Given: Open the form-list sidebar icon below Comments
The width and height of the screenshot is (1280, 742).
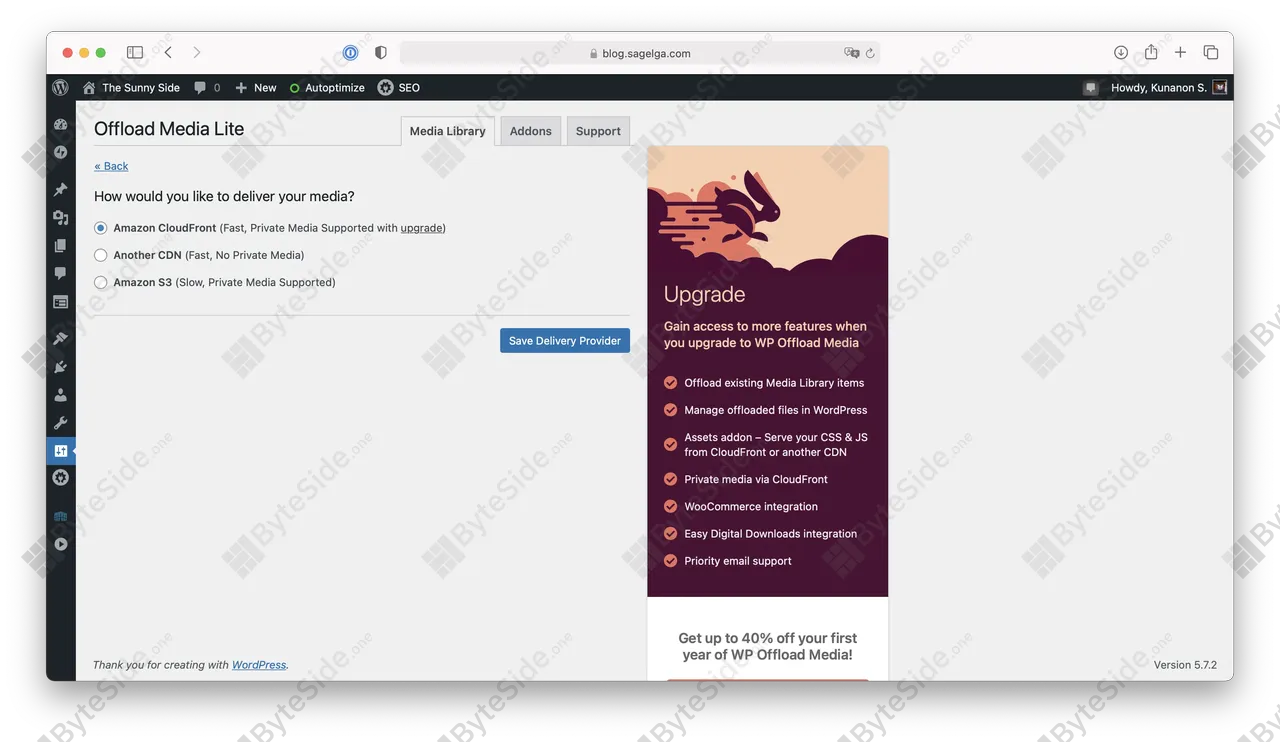Looking at the screenshot, I should click(x=60, y=301).
